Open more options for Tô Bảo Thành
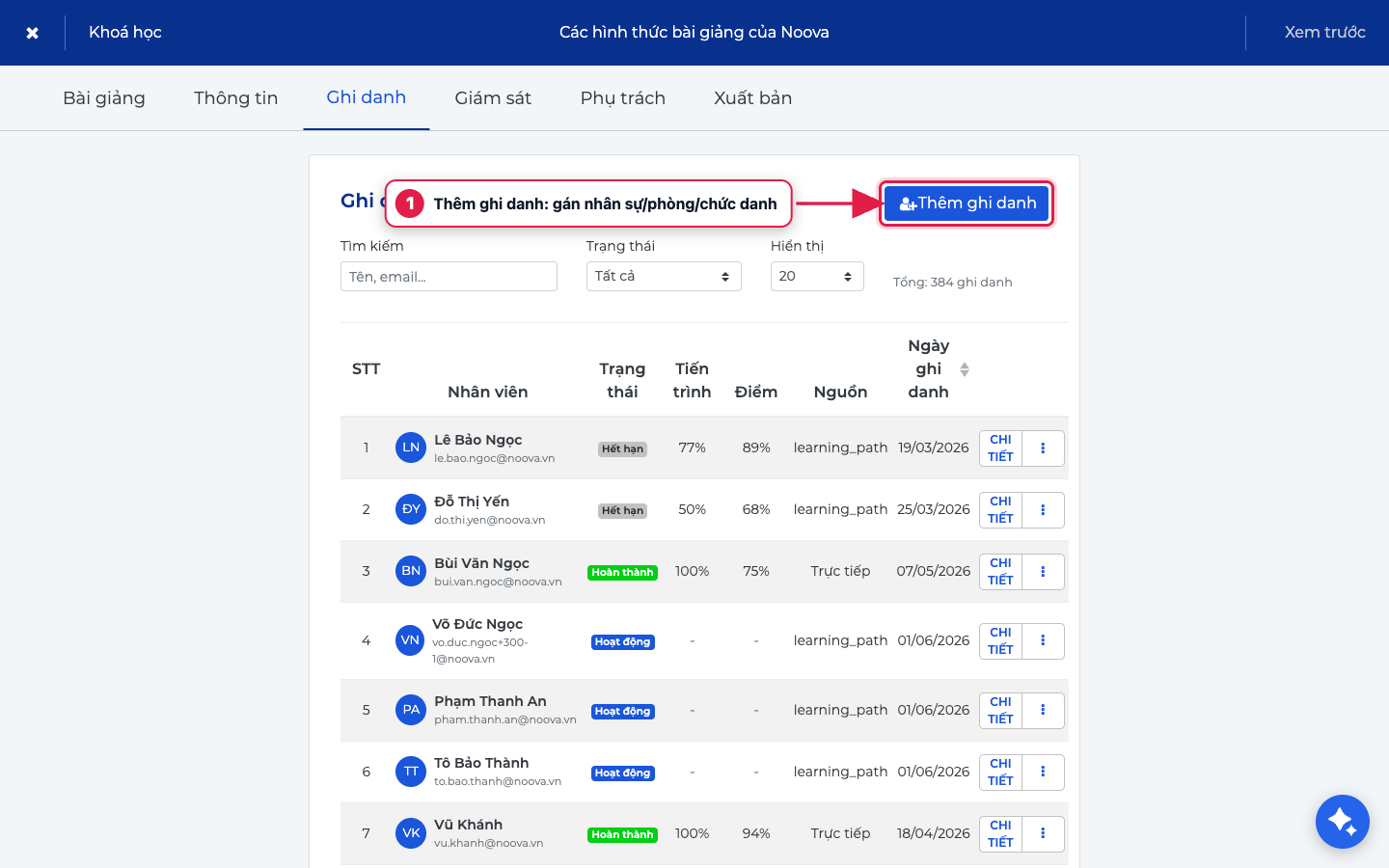 (1043, 773)
